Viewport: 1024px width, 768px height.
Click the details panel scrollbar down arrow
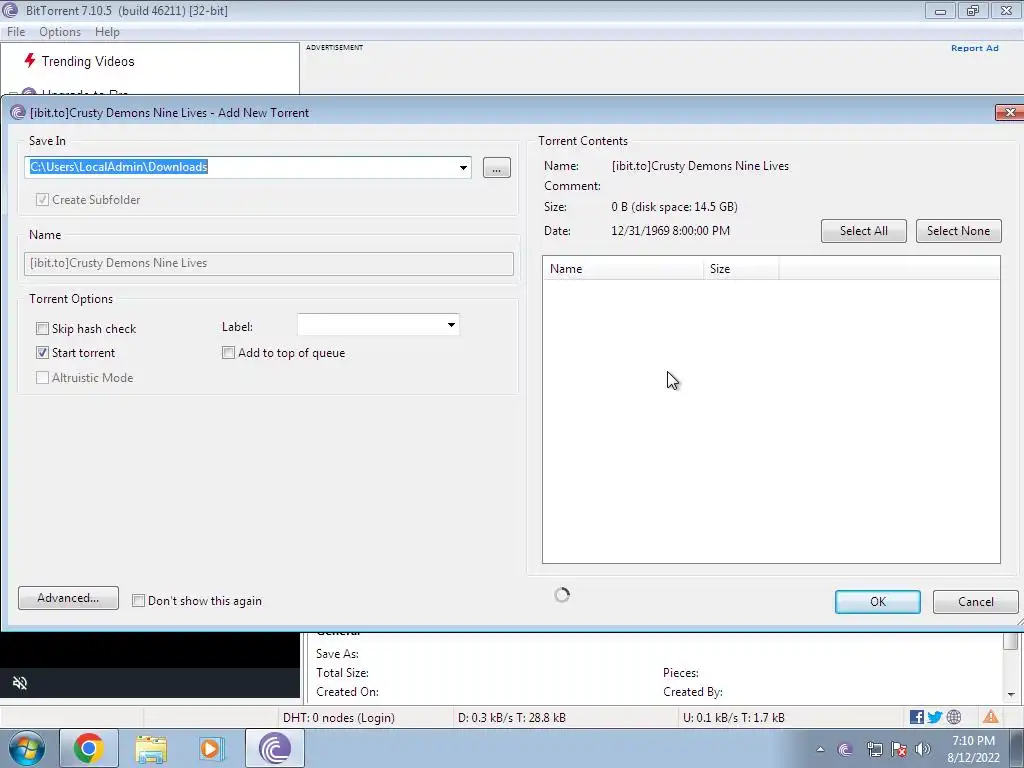click(x=1011, y=695)
